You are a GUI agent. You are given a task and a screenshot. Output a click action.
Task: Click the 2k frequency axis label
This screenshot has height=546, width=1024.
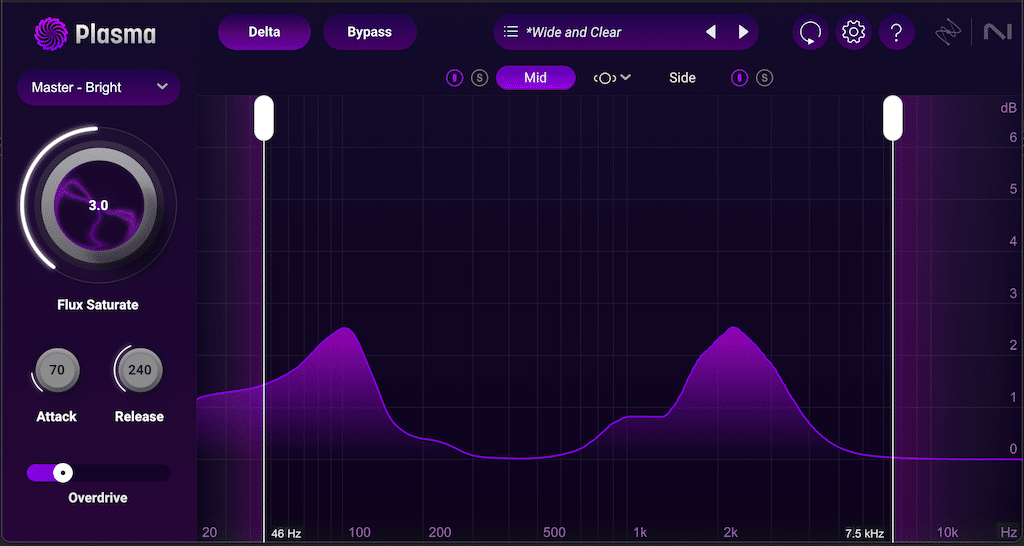click(731, 532)
